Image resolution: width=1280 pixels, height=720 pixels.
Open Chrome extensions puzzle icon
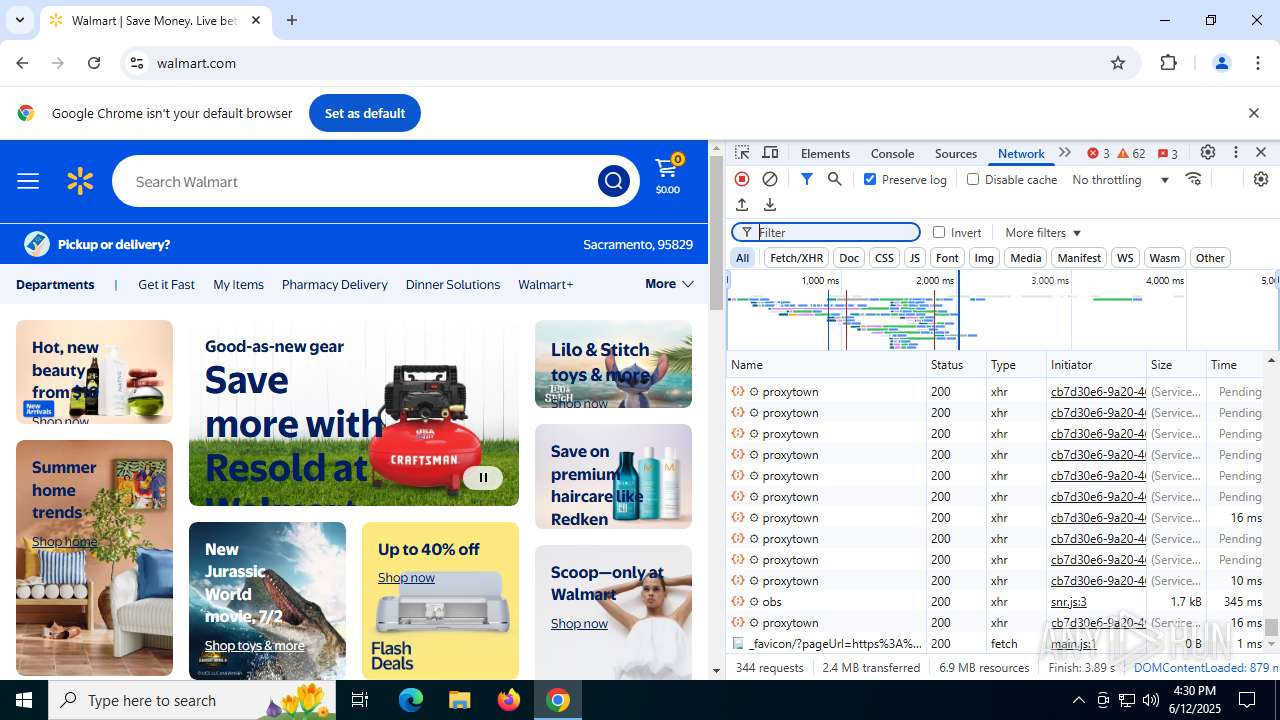pyautogui.click(x=1169, y=63)
